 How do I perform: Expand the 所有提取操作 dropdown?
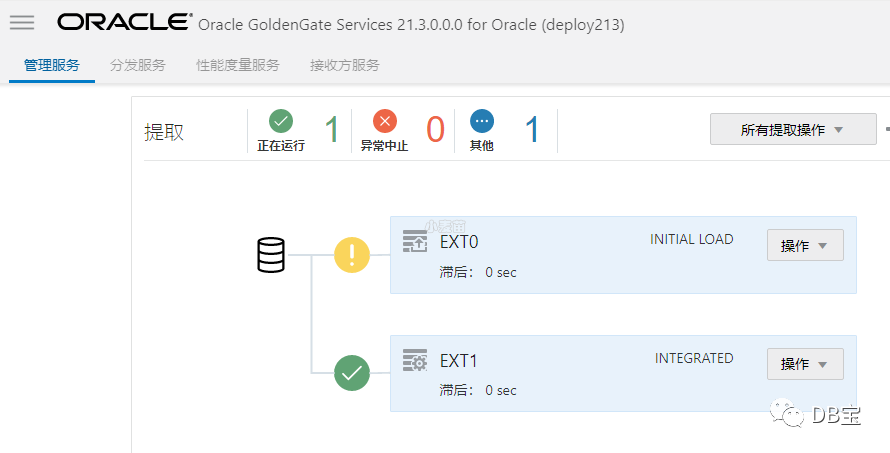[x=792, y=129]
